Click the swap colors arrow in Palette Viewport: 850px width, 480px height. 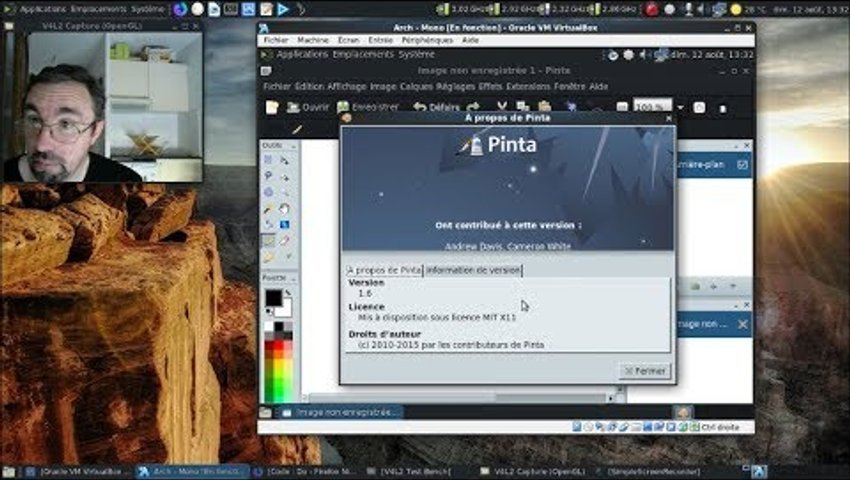coord(288,293)
